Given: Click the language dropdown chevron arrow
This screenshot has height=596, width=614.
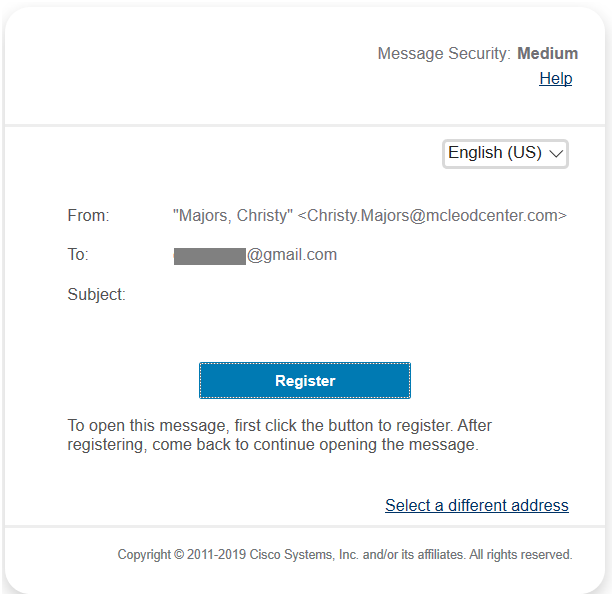Looking at the screenshot, I should coord(557,154).
